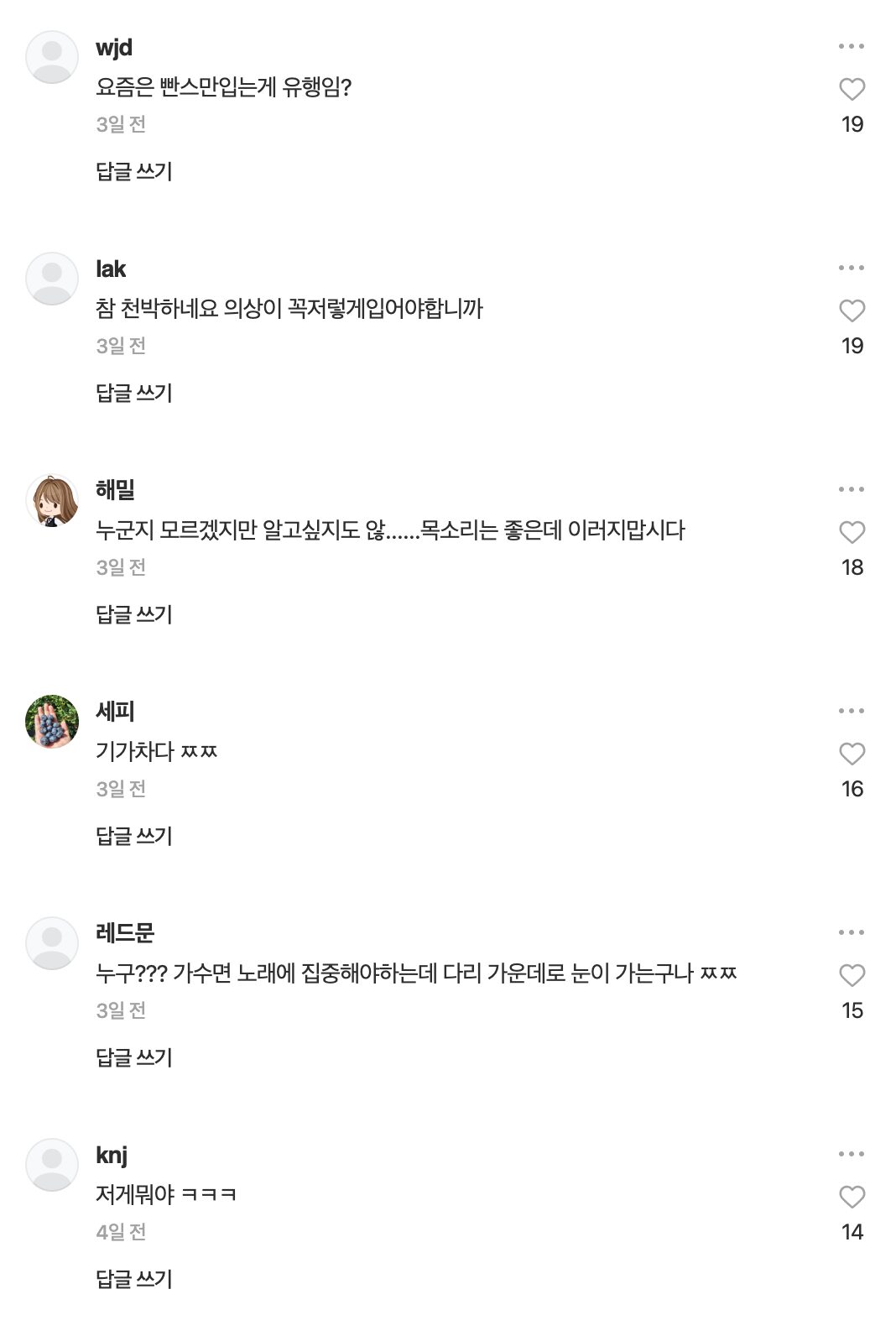Image resolution: width=896 pixels, height=1336 pixels.
Task: Like lak's comment with the heart
Action: pyautogui.click(x=852, y=311)
